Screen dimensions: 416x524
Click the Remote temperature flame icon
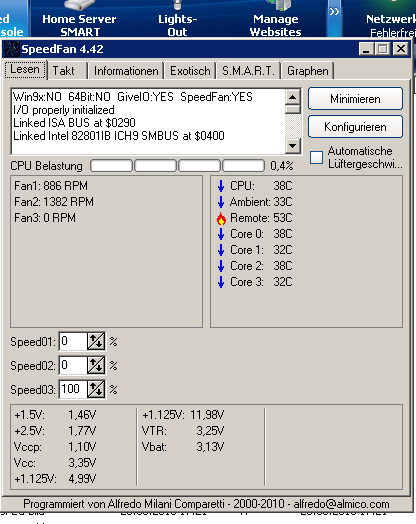(x=221, y=218)
